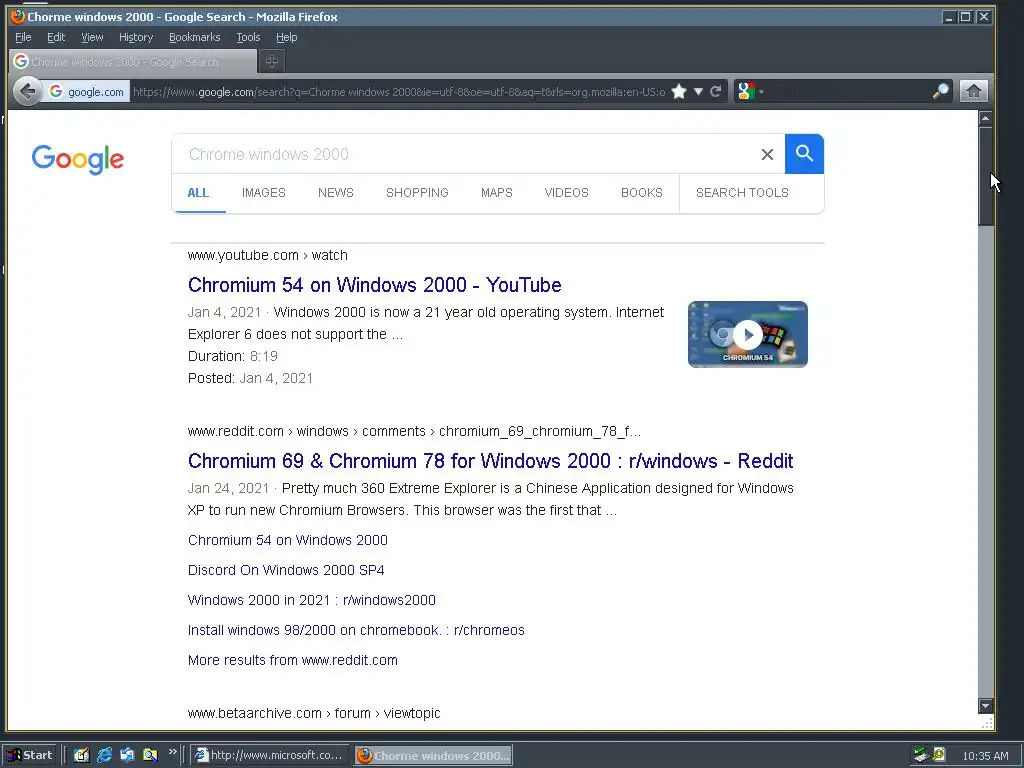Expand SEARCH TOOLS options
This screenshot has width=1024, height=768.
coord(743,193)
